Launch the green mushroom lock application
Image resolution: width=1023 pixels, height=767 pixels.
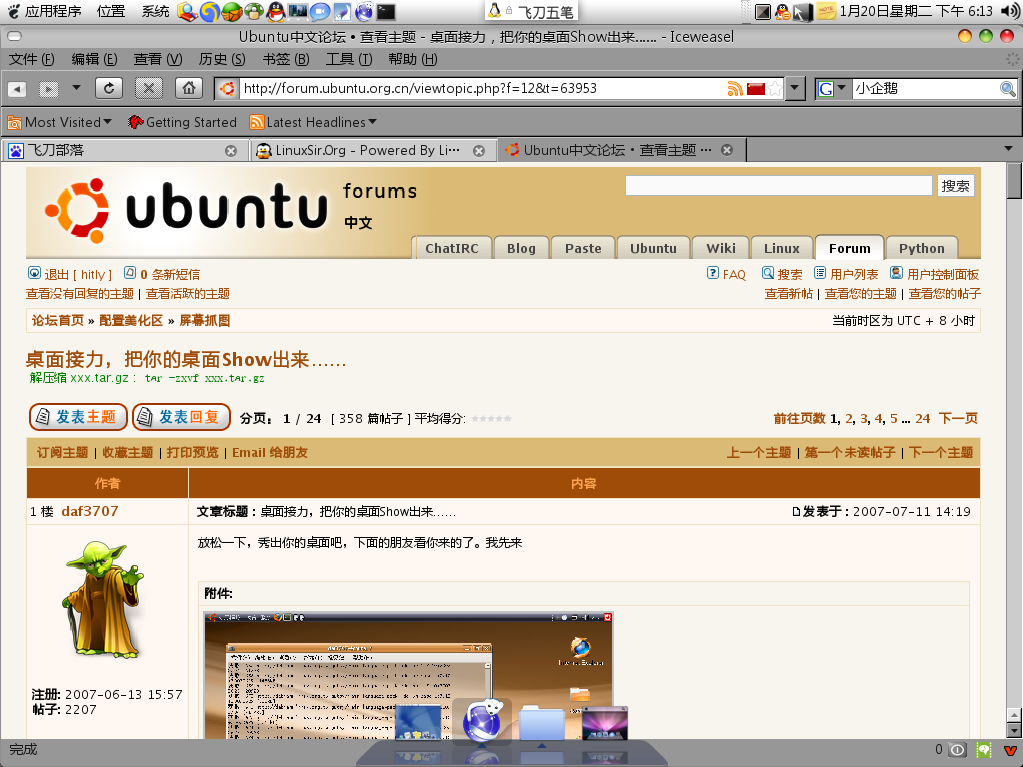click(x=254, y=11)
